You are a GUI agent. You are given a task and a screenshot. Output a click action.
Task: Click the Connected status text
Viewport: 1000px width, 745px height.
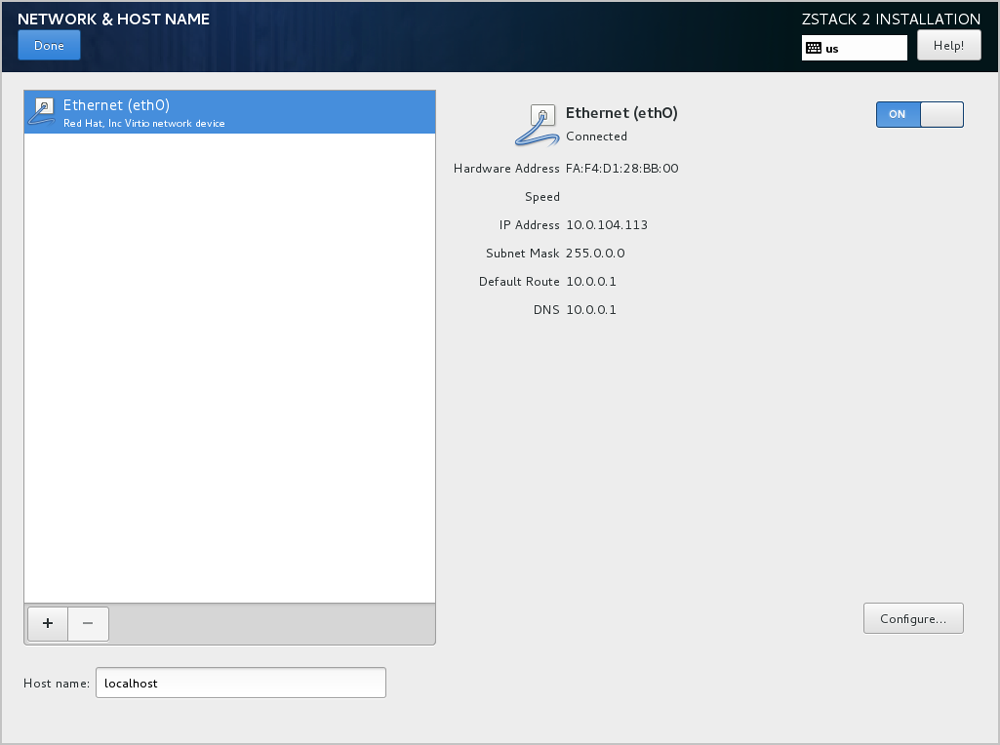point(596,137)
